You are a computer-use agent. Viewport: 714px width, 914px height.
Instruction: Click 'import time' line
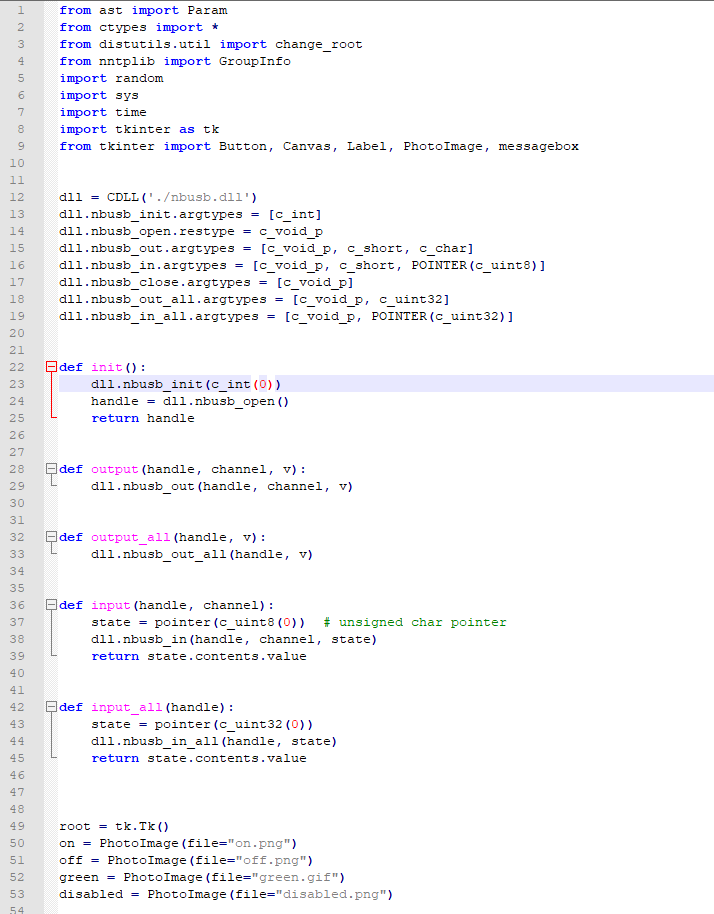tap(103, 113)
